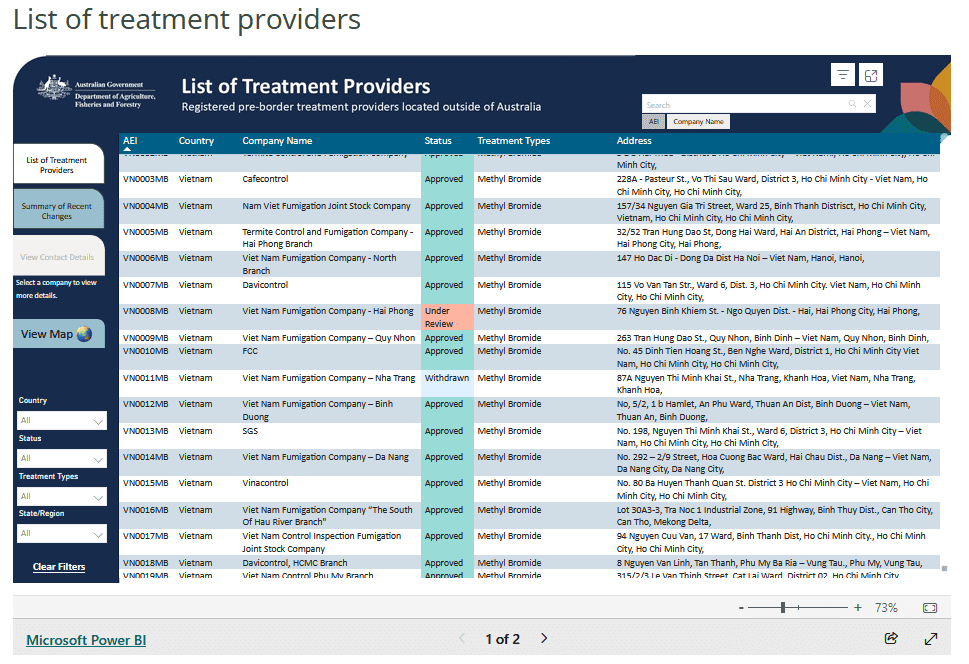Click the zoom in plus icon
This screenshot has width=969, height=664.
(857, 608)
